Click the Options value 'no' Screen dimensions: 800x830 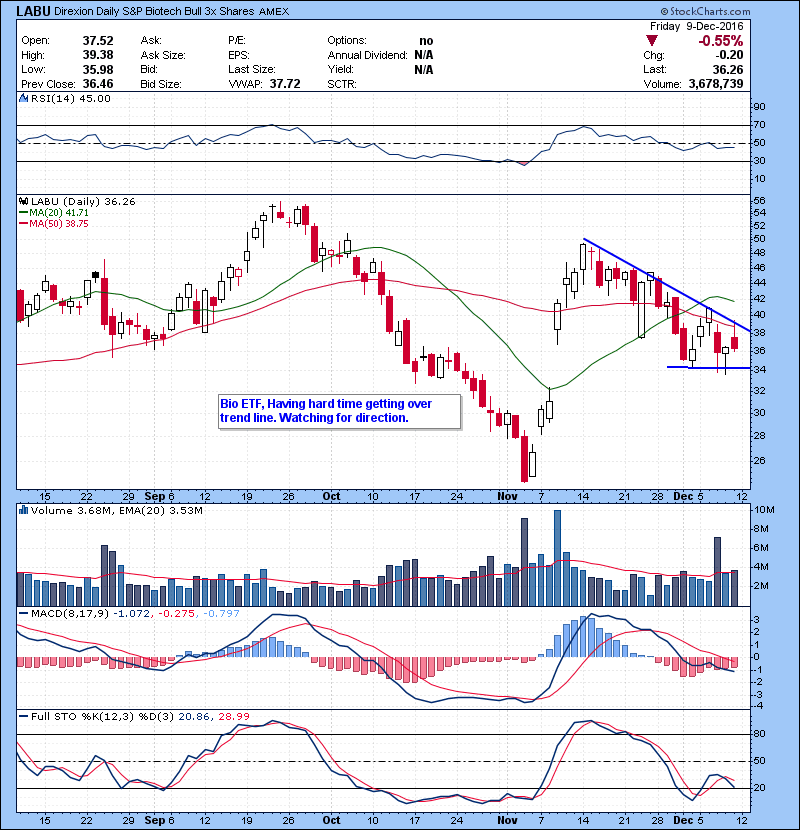click(x=426, y=41)
